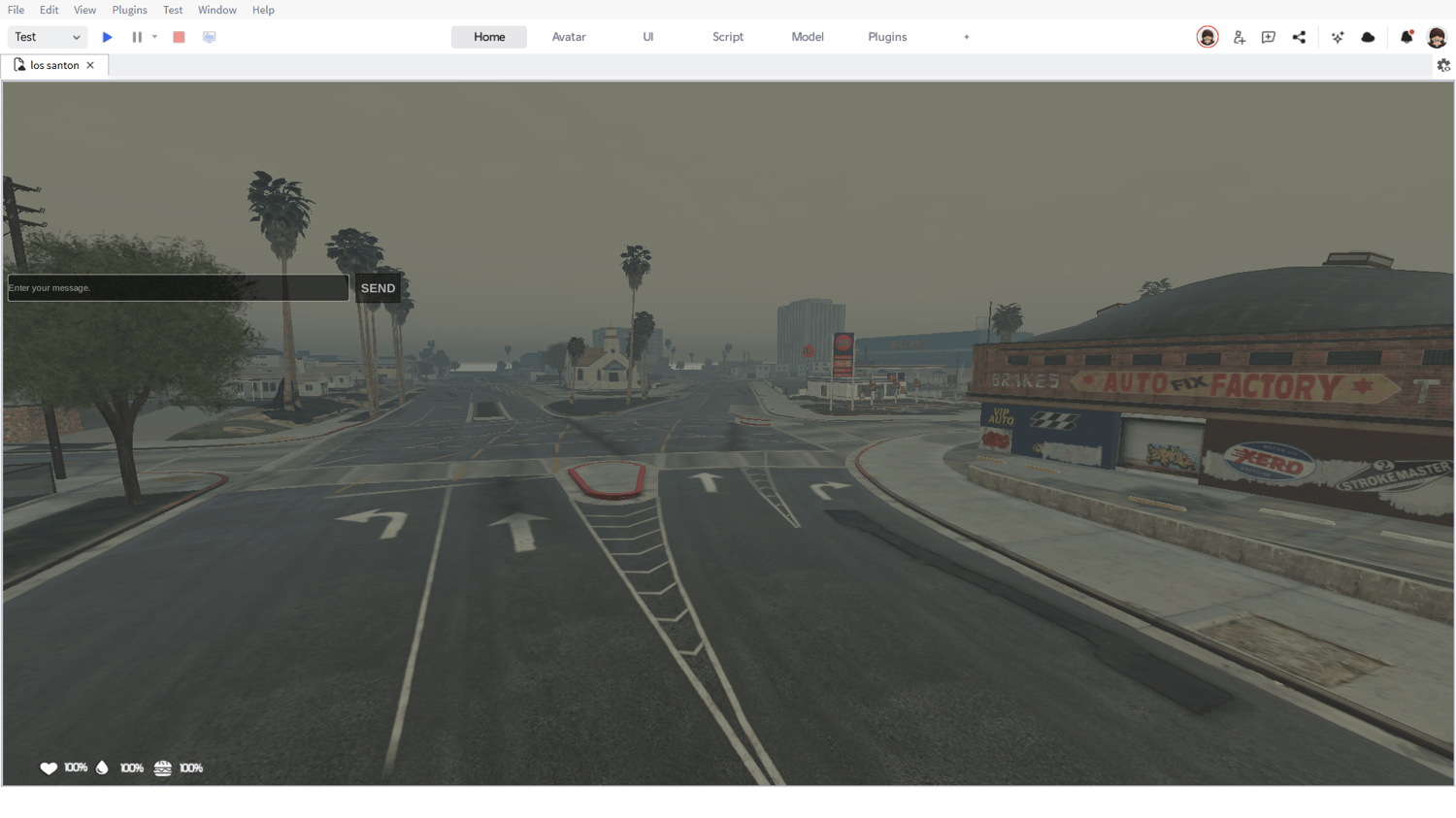Image resolution: width=1456 pixels, height=818 pixels.
Task: Click the 100% value beside the water drop
Action: pos(132,768)
